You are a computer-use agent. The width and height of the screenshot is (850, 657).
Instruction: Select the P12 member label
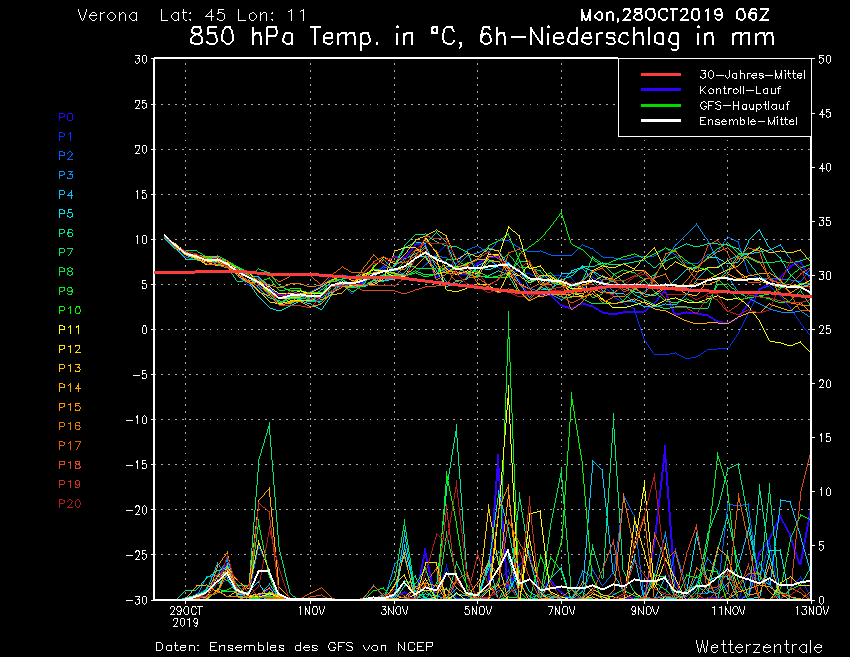coord(69,349)
